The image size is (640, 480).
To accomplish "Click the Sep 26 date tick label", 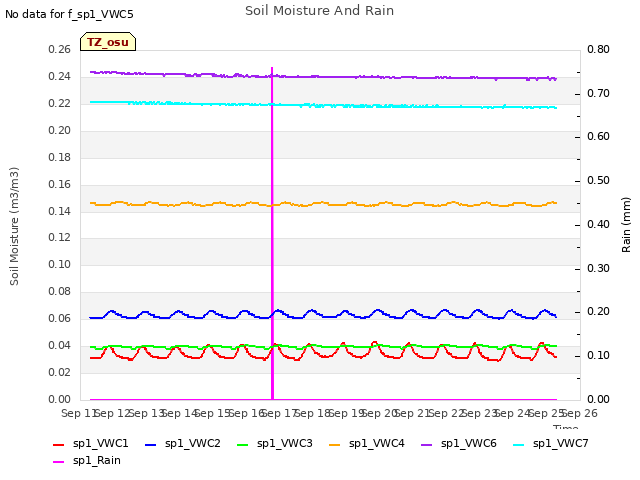I will pos(582,413).
